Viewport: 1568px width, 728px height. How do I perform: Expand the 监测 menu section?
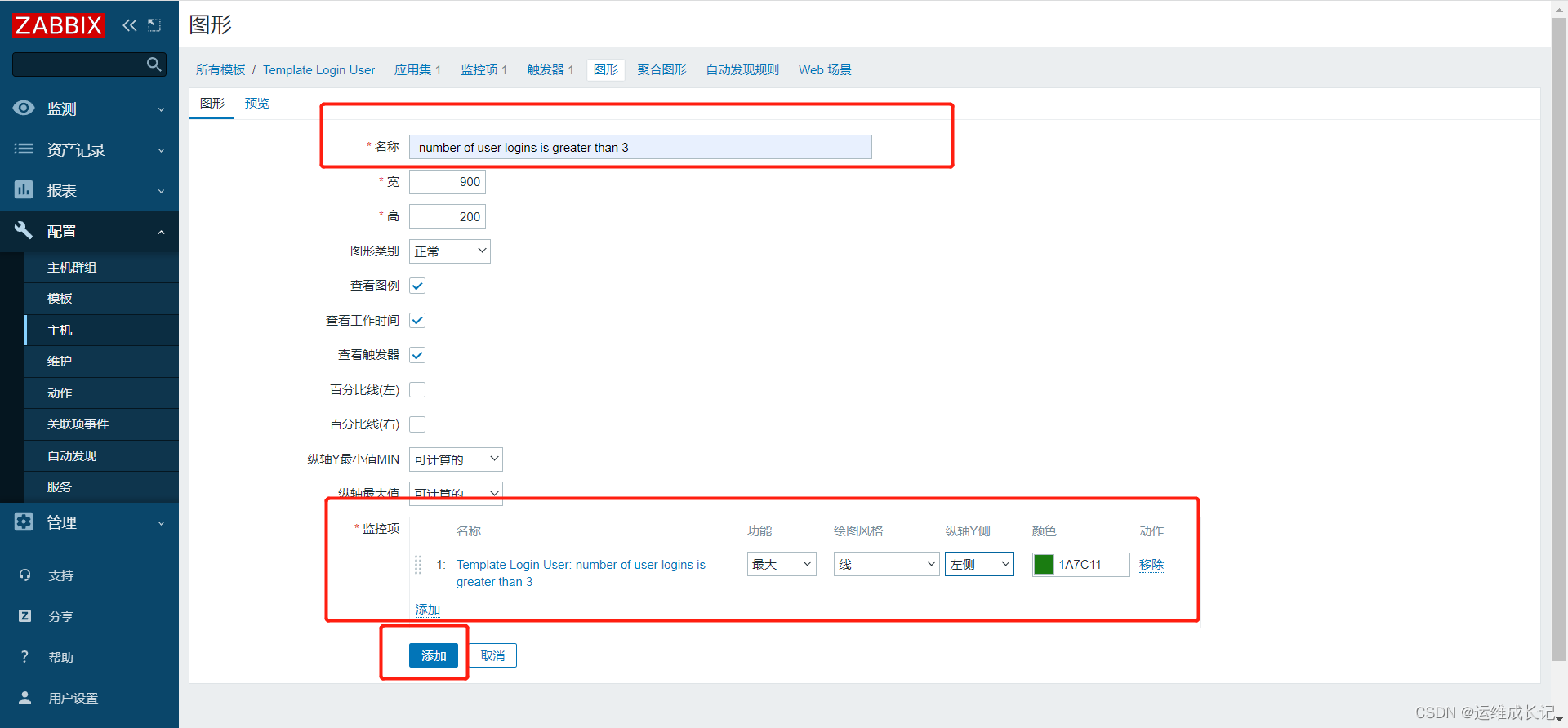89,109
